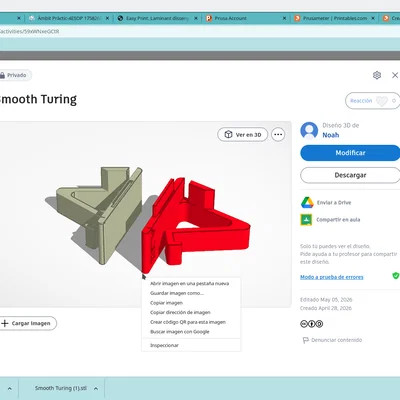Switch to the Easy Print browser tab

coord(157,18)
